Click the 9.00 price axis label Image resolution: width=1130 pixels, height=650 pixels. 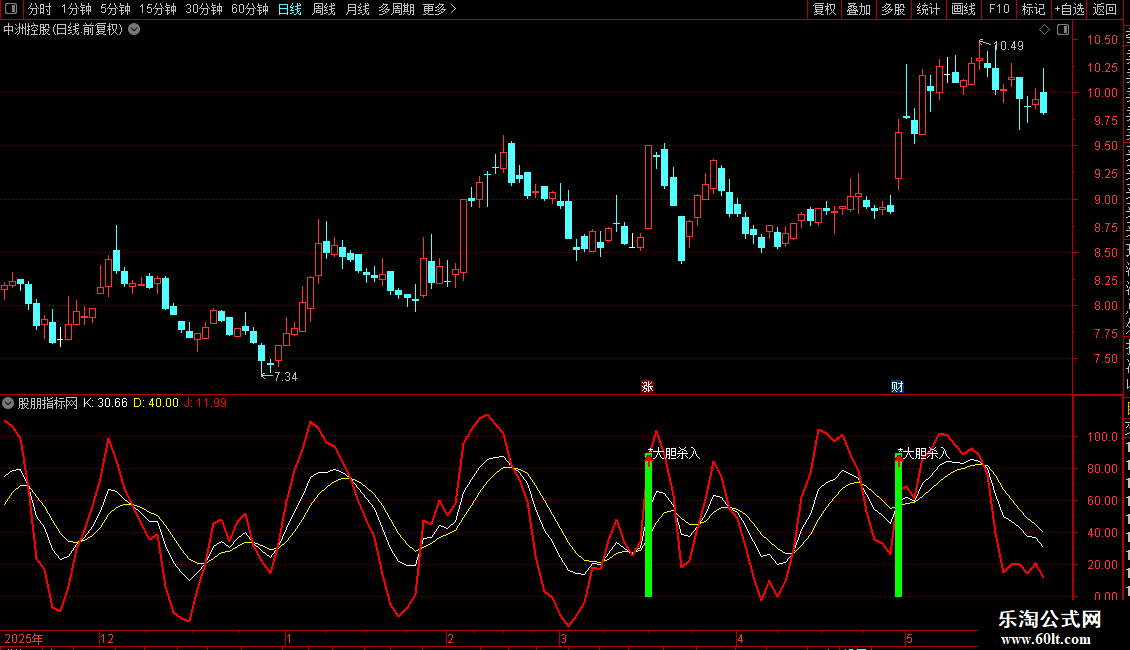tap(1106, 200)
